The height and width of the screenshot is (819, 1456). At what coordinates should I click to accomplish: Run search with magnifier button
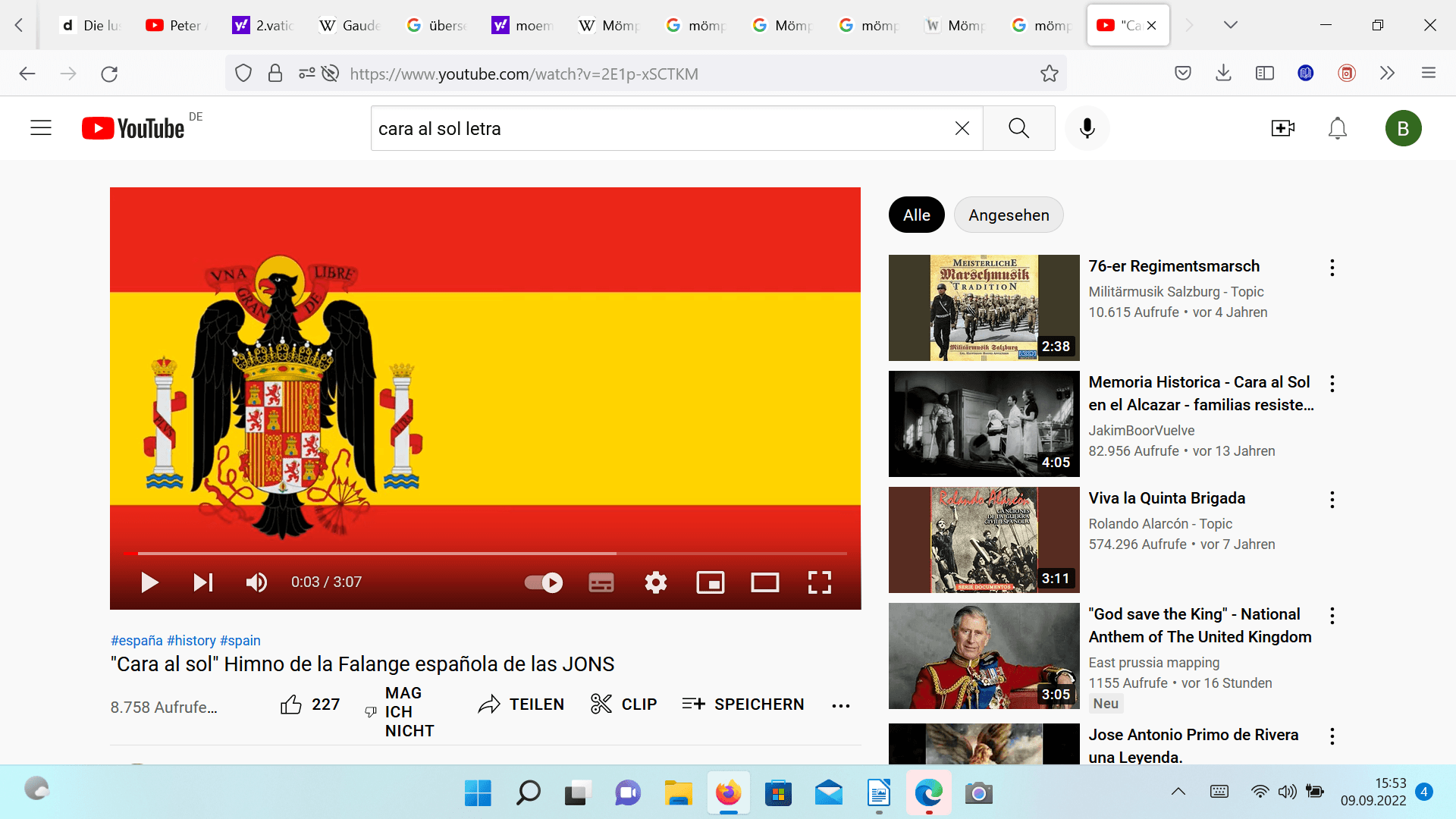(x=1019, y=128)
